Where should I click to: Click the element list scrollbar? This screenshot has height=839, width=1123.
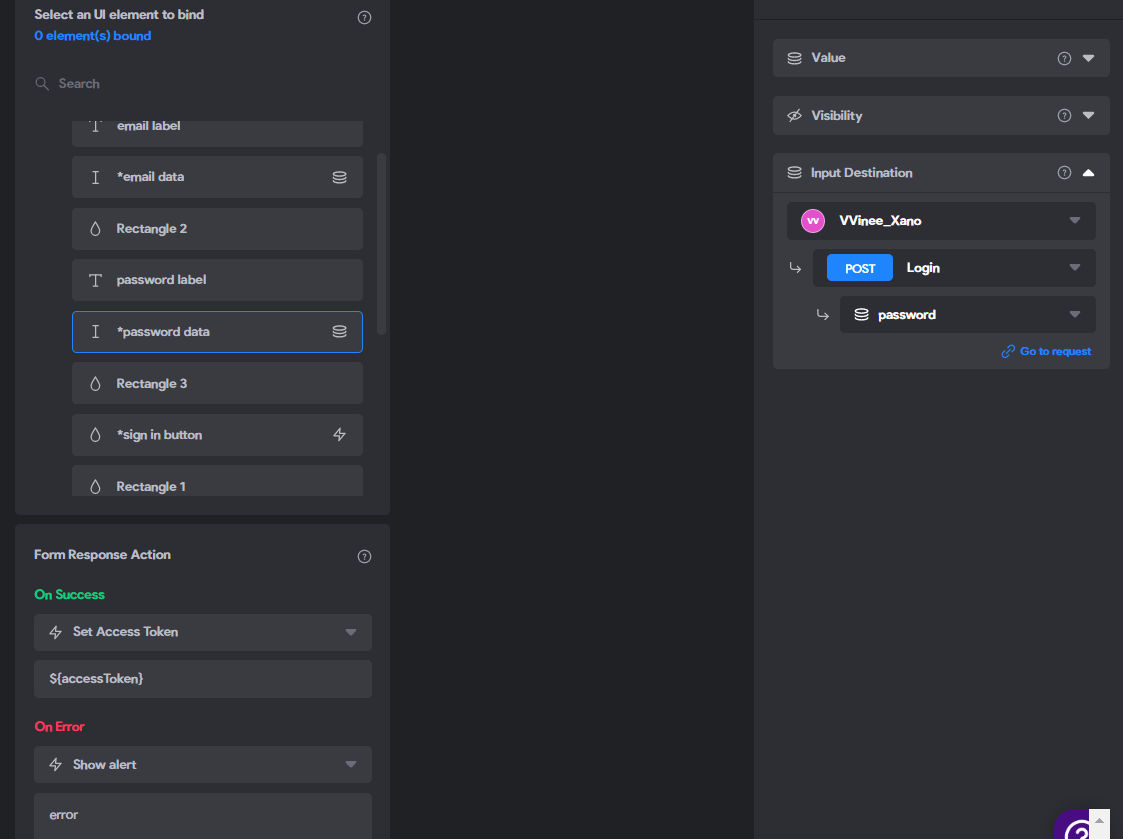(381, 244)
